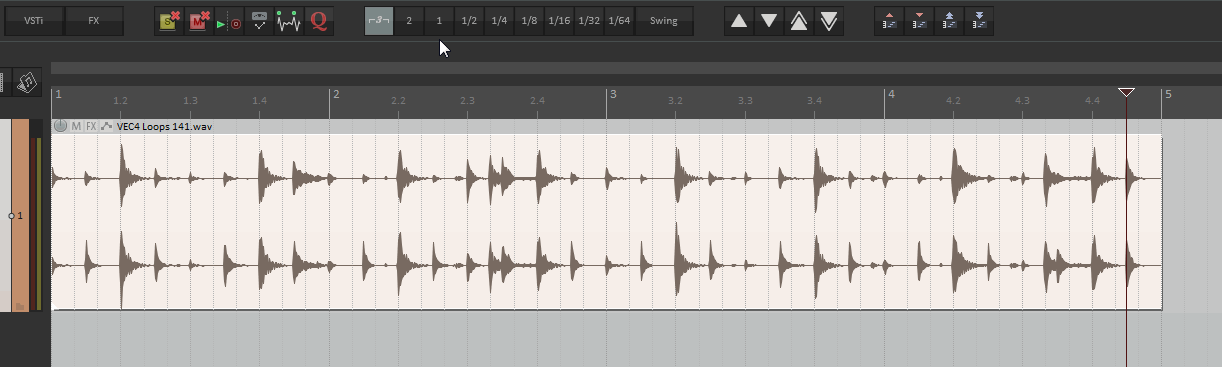Screen dimensions: 1222x367
Task: Set grid division to 1/32
Action: pyautogui.click(x=589, y=21)
